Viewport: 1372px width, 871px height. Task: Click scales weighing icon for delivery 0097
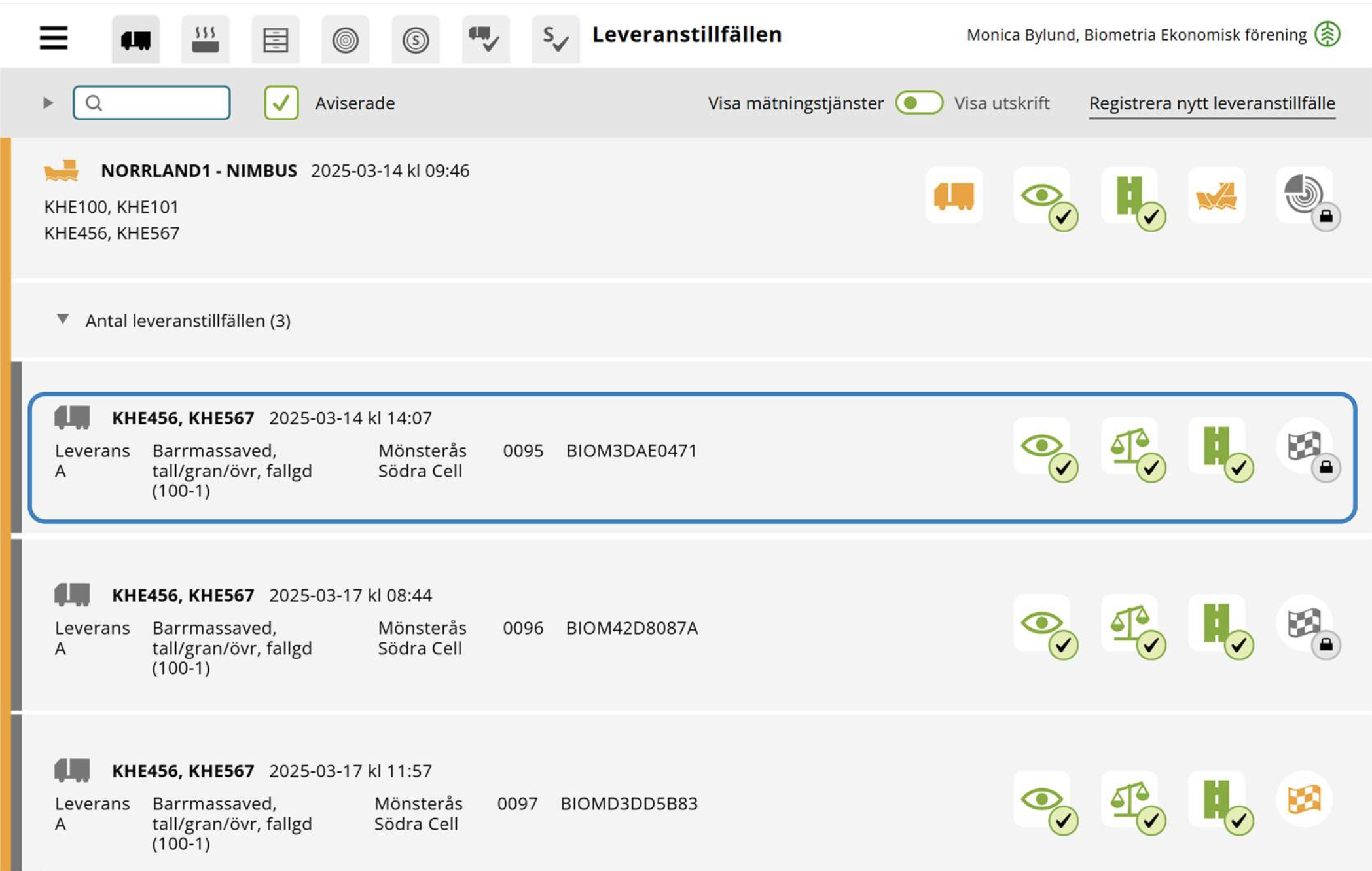tap(1132, 803)
